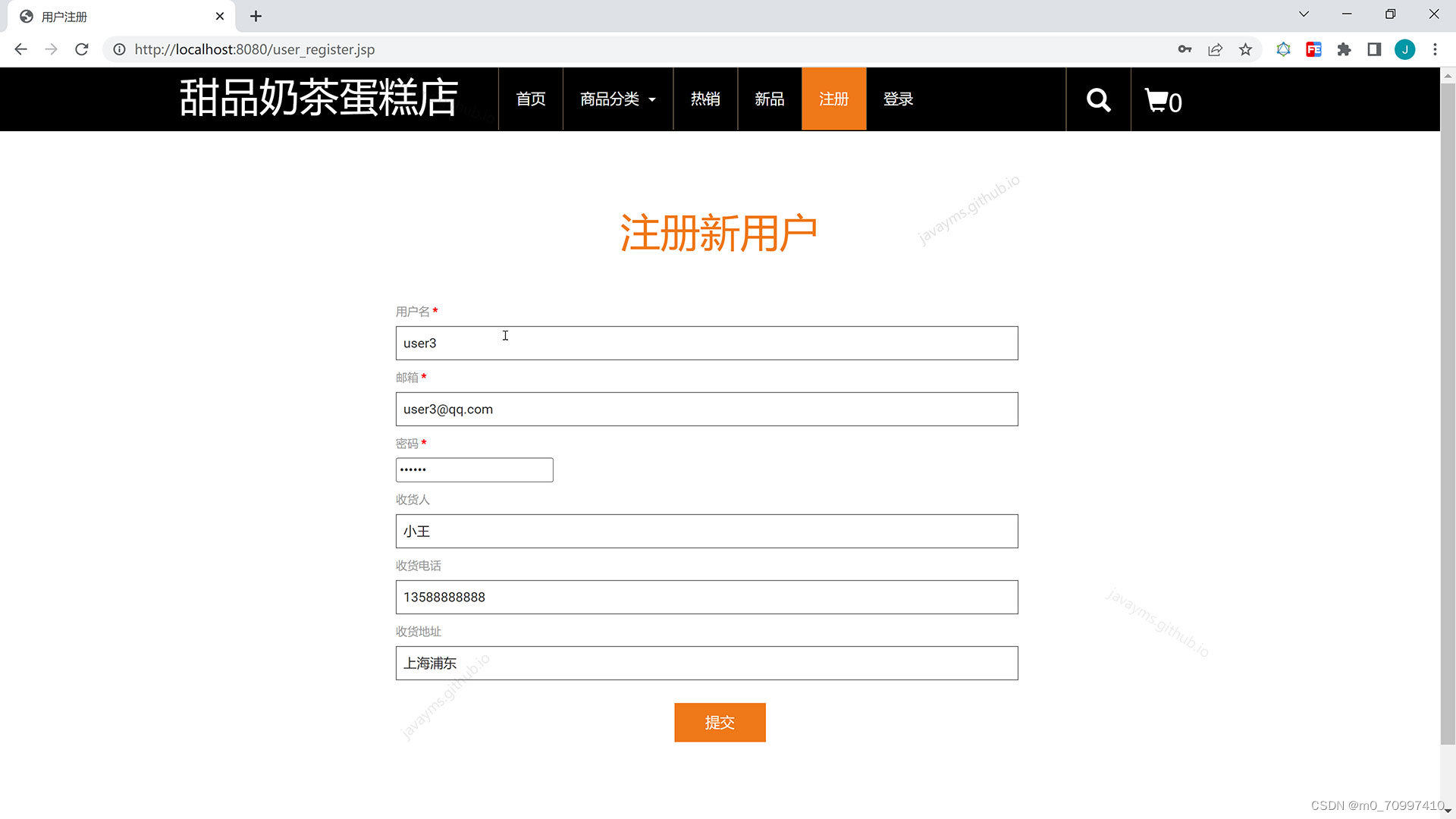The width and height of the screenshot is (1456, 819).
Task: Go to 首页 nav item
Action: coord(531,99)
